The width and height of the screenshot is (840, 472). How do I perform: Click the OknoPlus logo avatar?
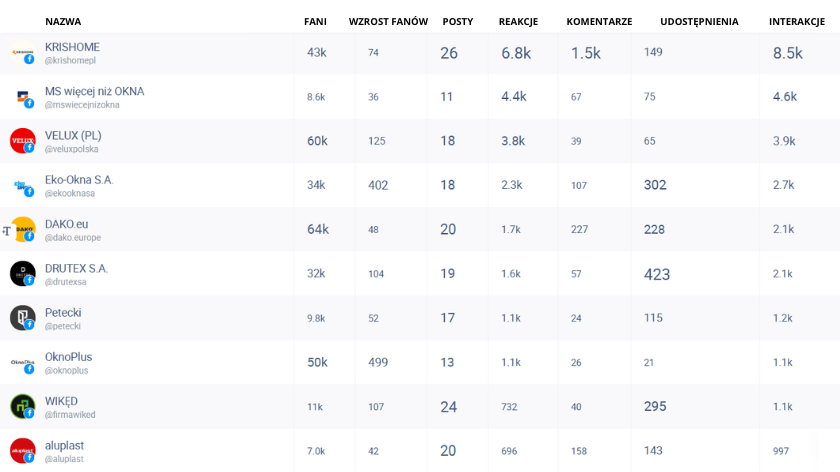click(x=22, y=362)
